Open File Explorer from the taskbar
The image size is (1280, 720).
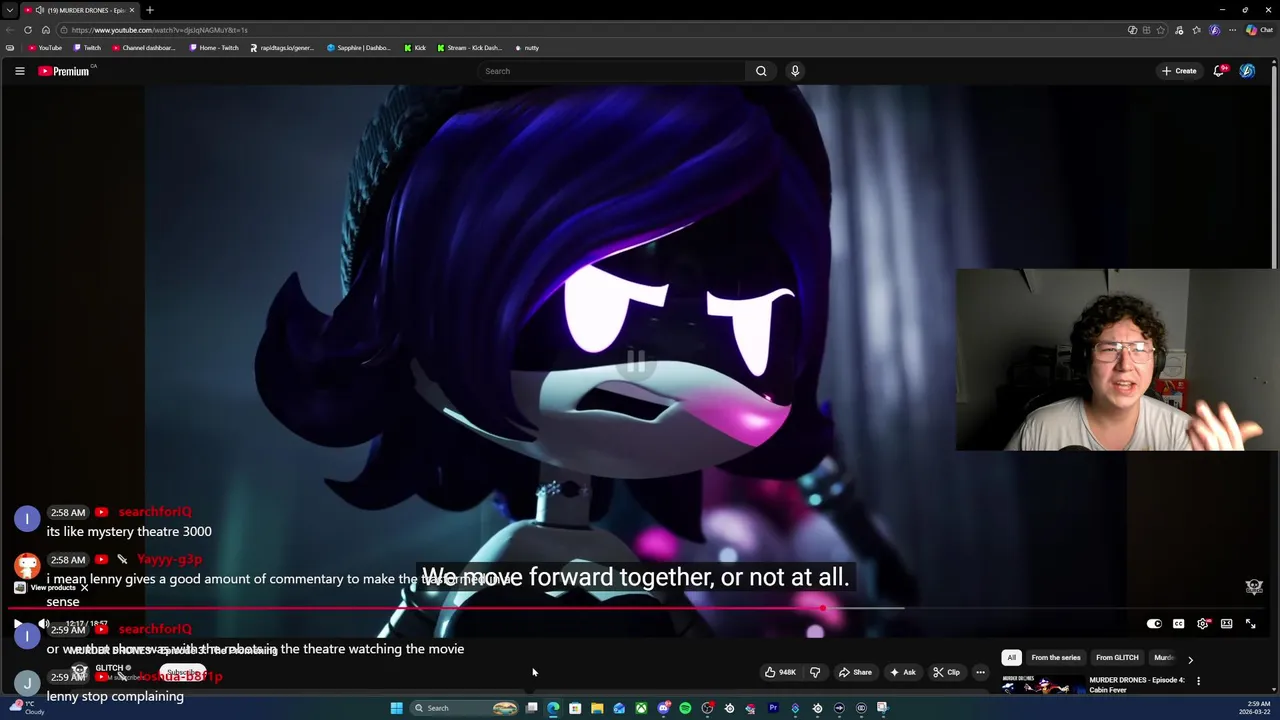pyautogui.click(x=597, y=708)
